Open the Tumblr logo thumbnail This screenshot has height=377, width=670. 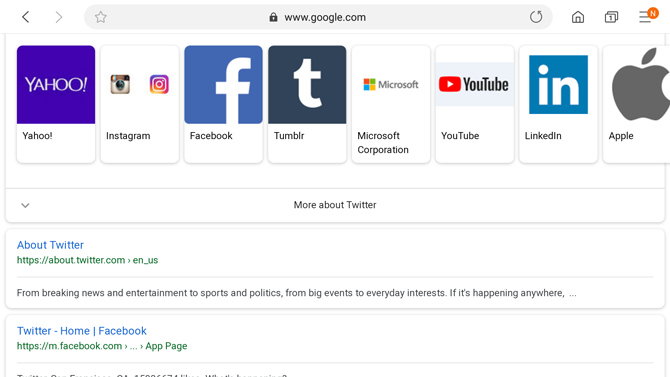click(x=307, y=85)
